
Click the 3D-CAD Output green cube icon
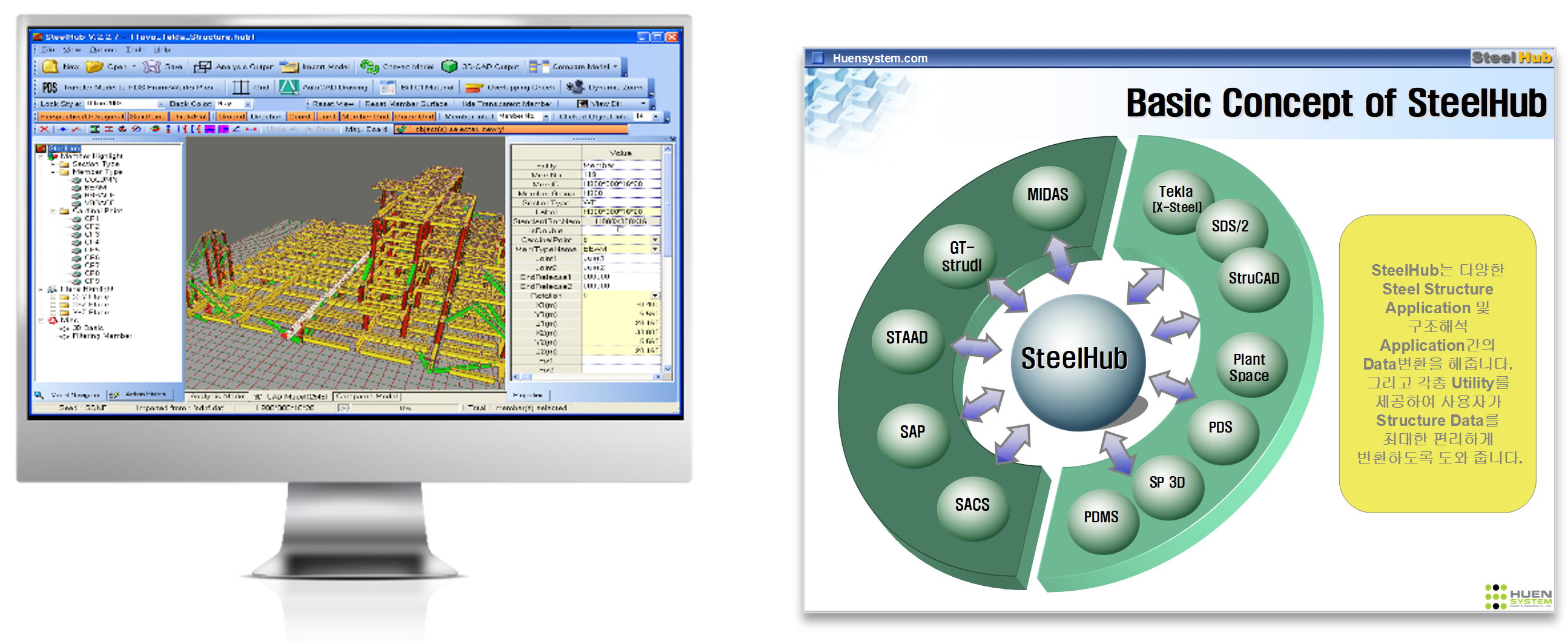pyautogui.click(x=449, y=66)
